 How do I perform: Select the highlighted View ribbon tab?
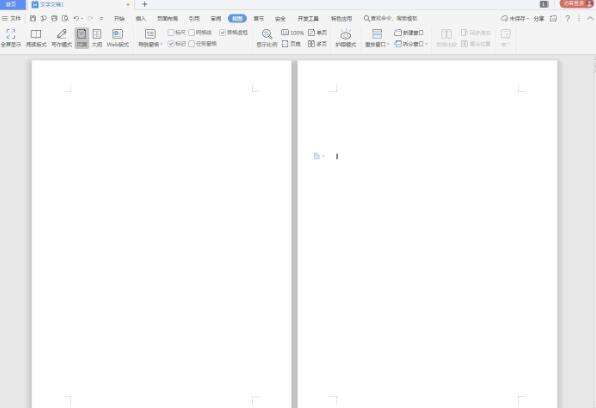click(x=237, y=18)
